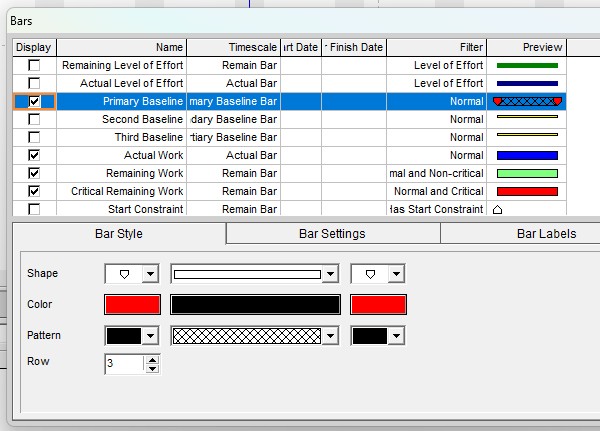Click Normal and Critical filter cell
600x431 pixels.
(437, 191)
